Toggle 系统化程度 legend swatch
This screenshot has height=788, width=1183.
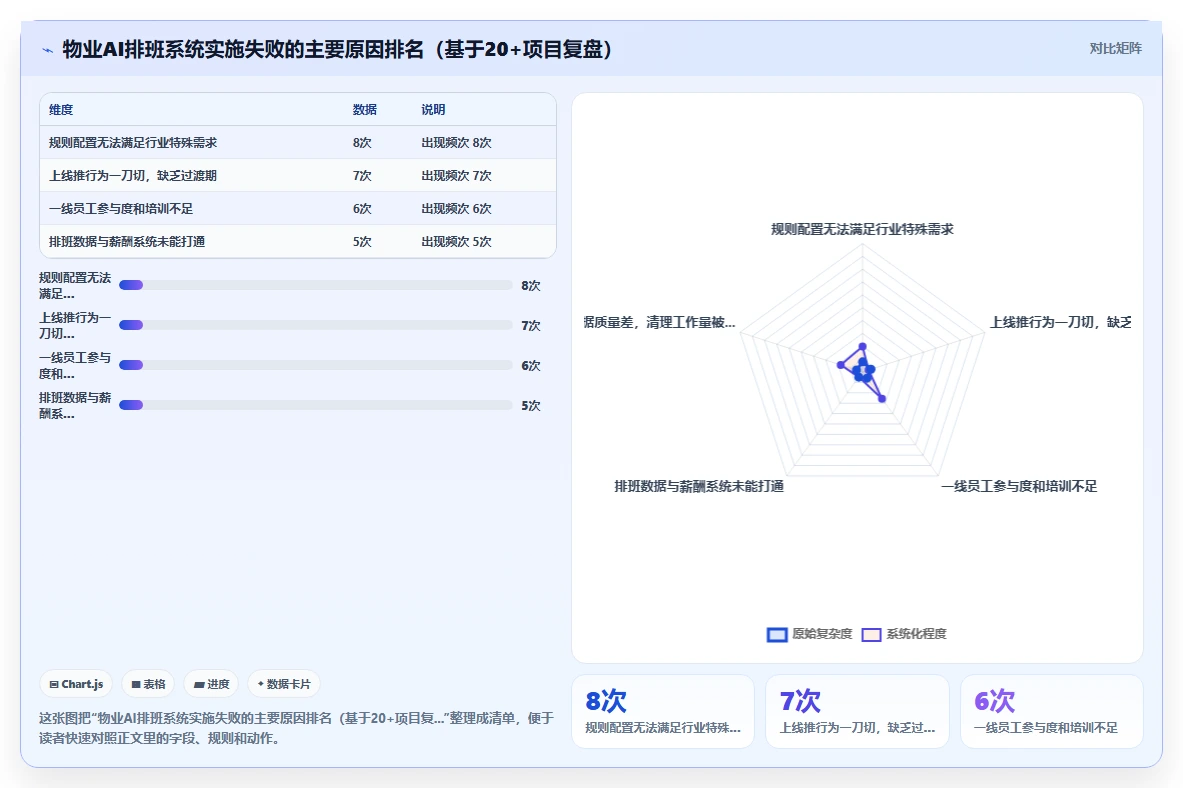tap(871, 634)
